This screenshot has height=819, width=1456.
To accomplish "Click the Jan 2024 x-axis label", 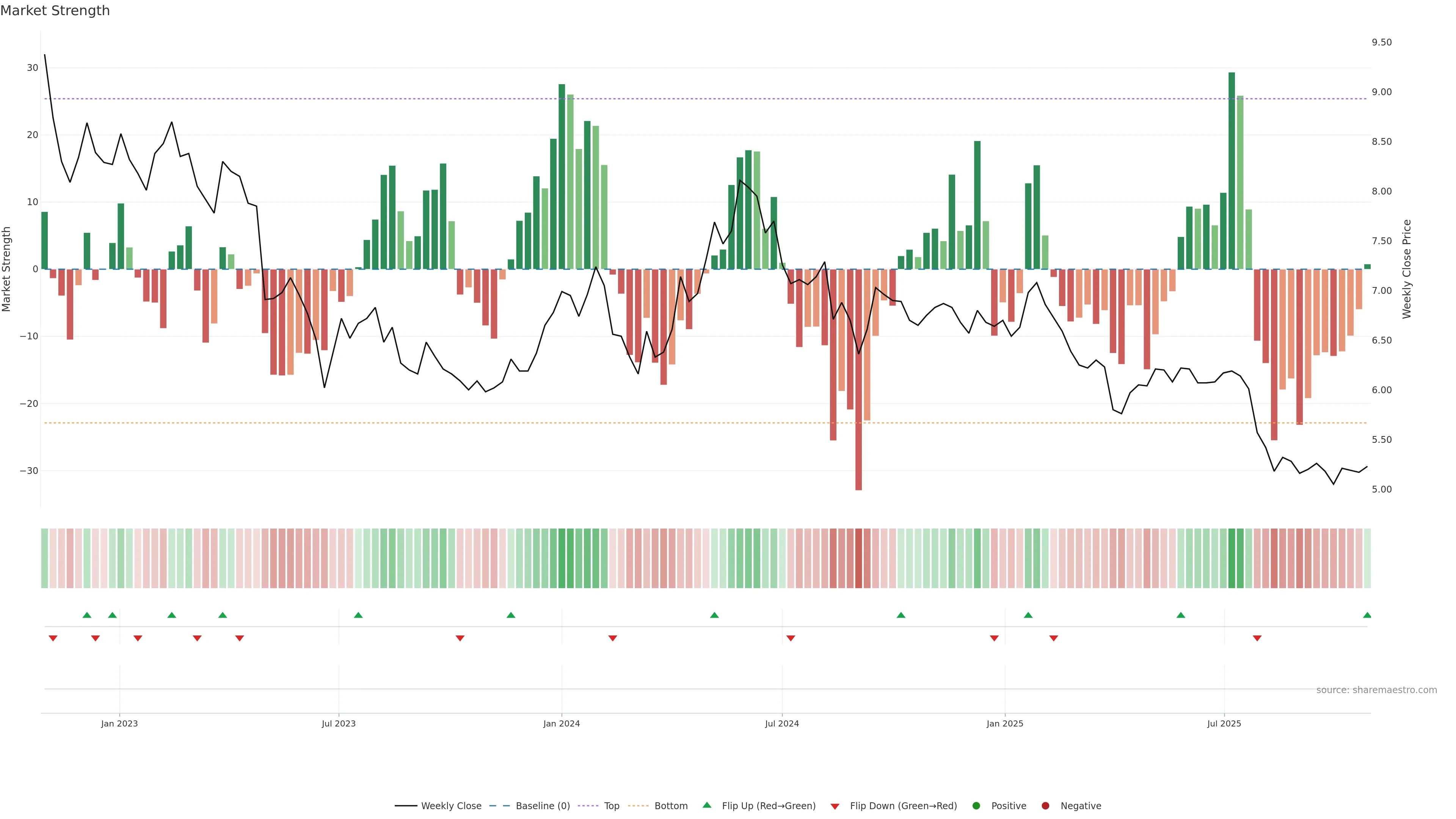I will tap(561, 723).
